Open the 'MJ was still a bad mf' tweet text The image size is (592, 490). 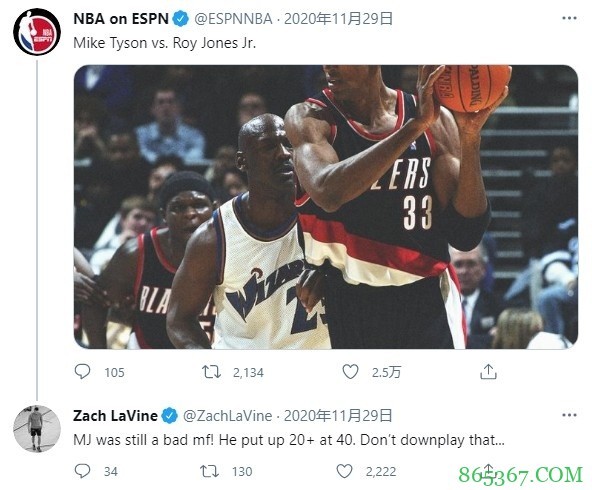tap(289, 440)
